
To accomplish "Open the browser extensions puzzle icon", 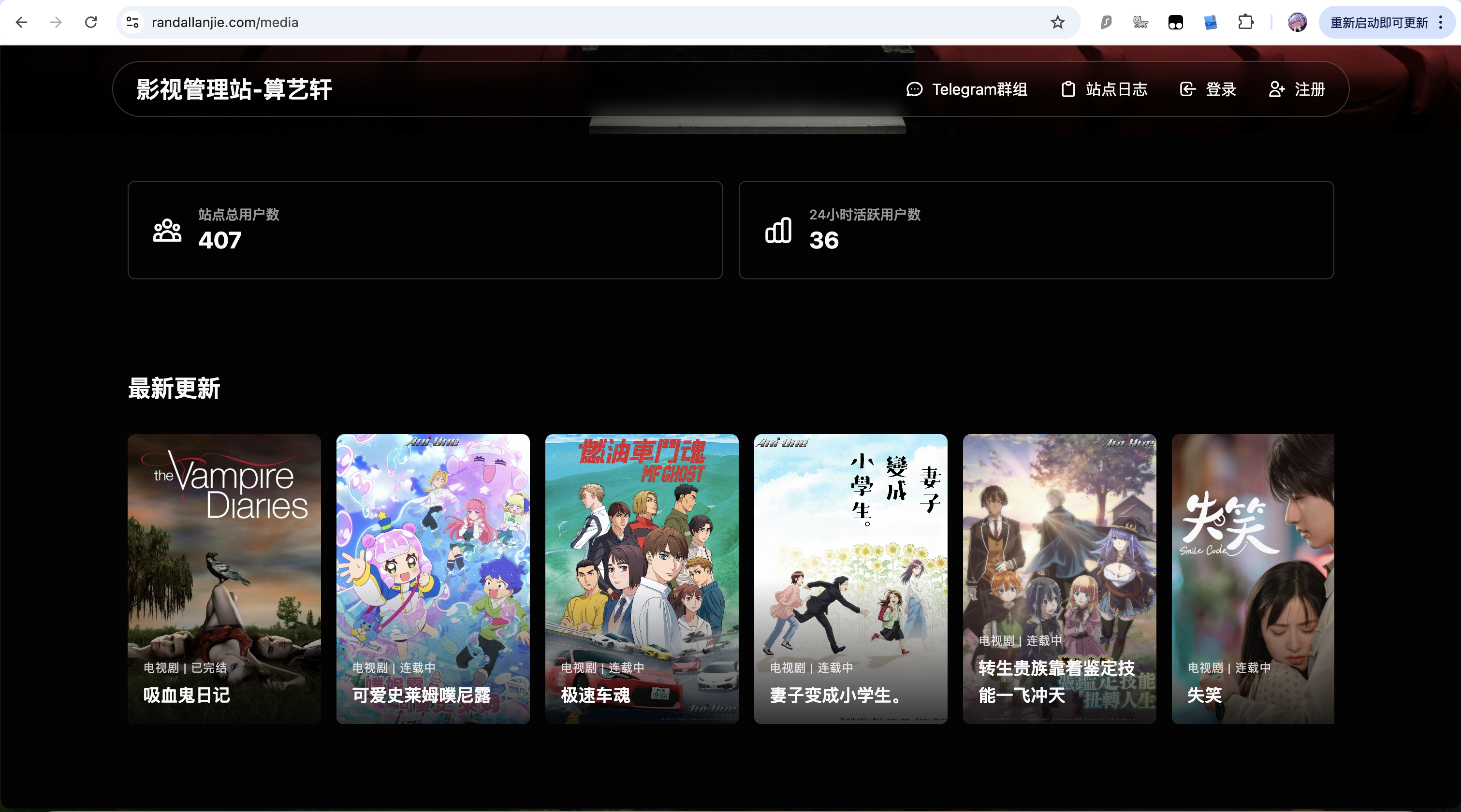I will click(x=1245, y=22).
